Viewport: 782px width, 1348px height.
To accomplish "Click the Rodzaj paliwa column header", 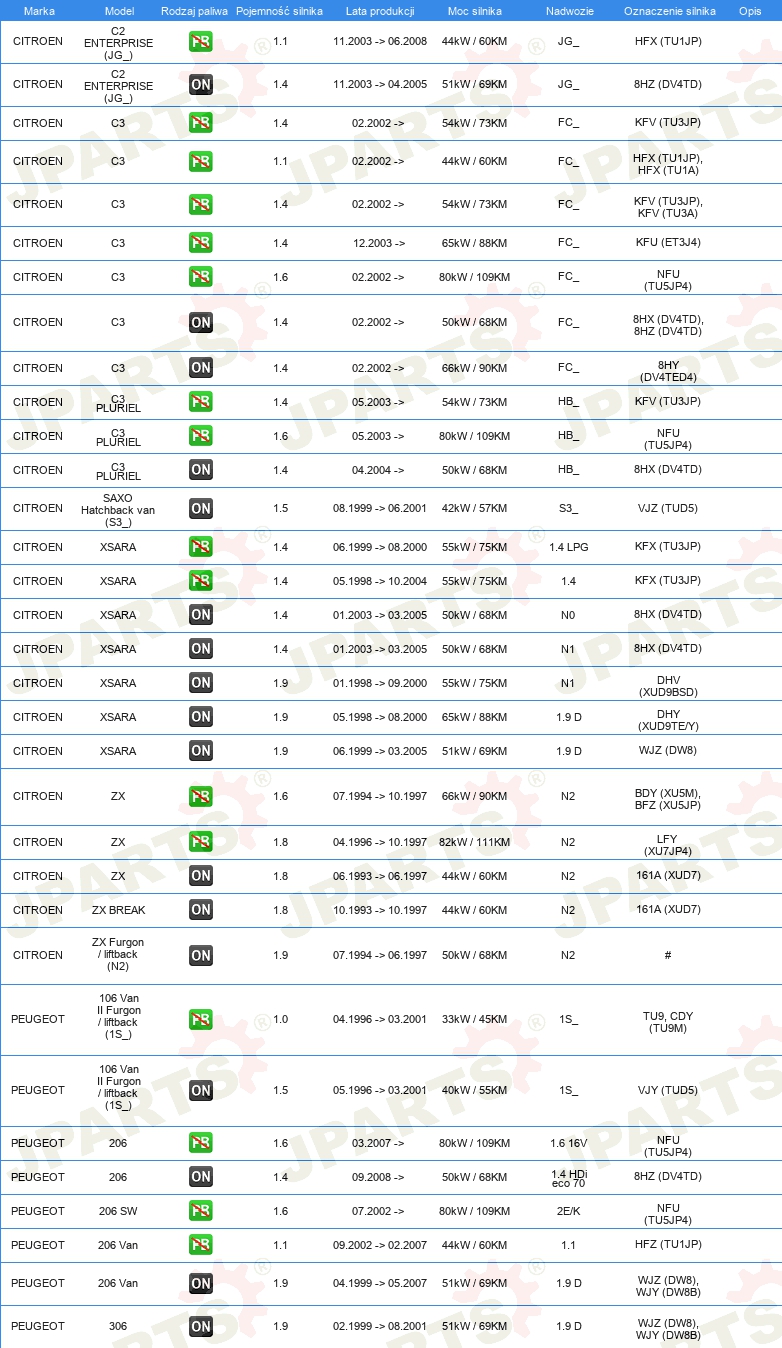I will click(194, 10).
